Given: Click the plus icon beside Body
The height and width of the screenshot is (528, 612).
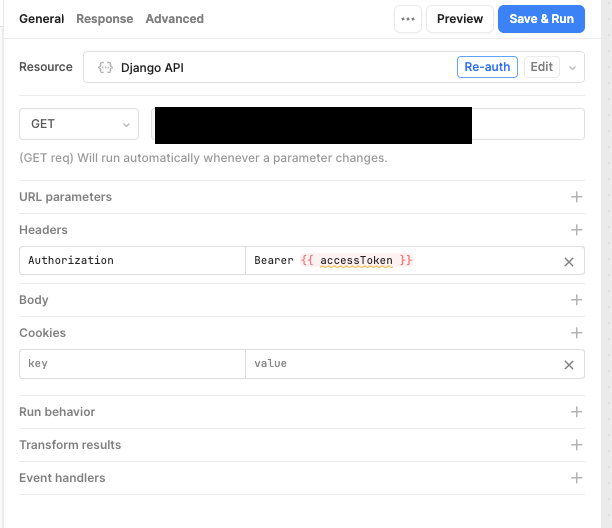Looking at the screenshot, I should [576, 300].
